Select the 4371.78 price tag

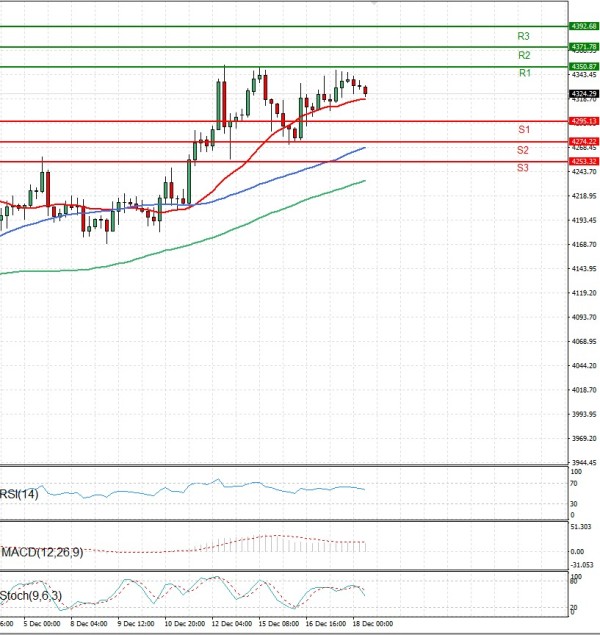tap(583, 46)
